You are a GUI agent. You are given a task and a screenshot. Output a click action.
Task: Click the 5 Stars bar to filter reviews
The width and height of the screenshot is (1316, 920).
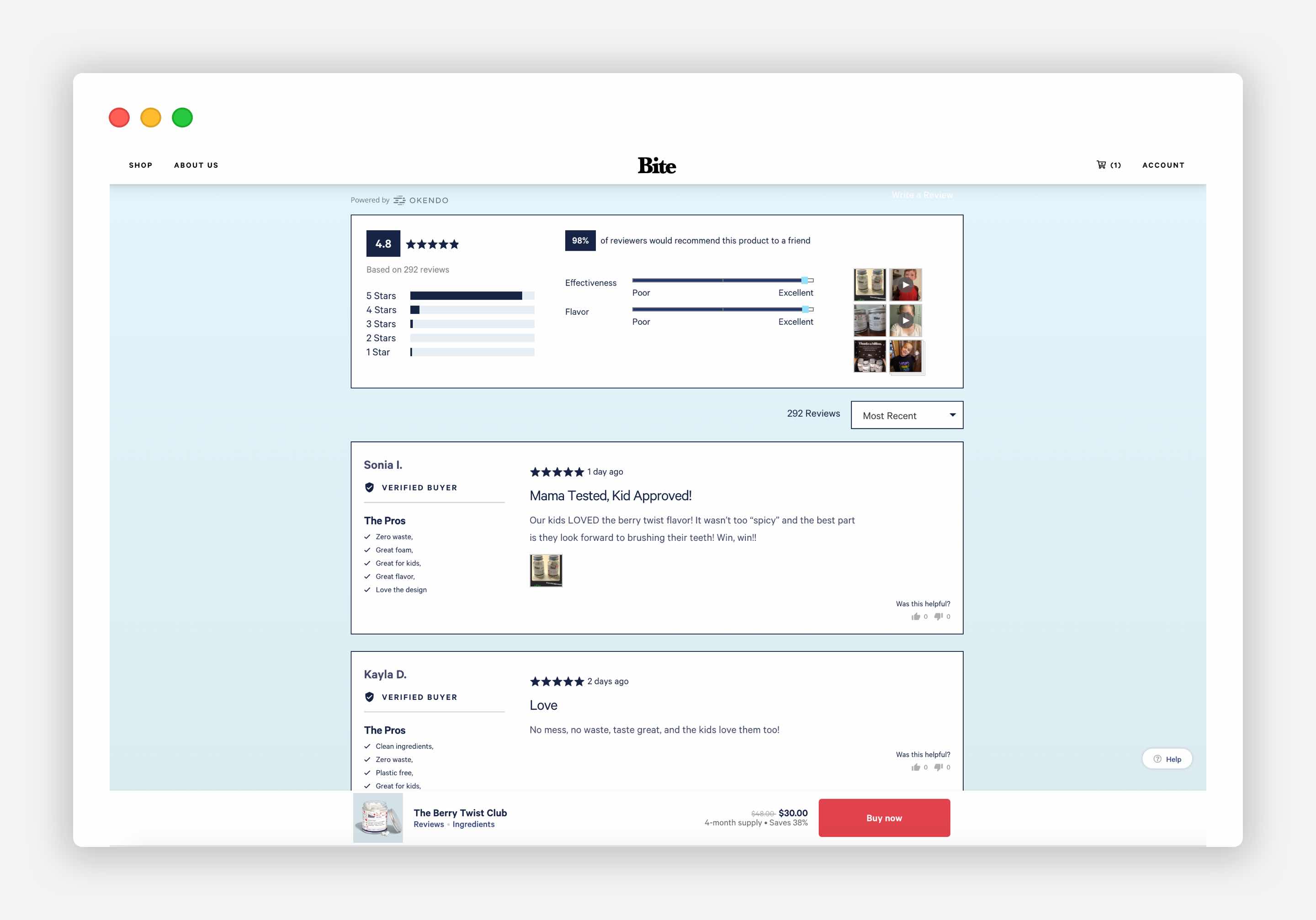[467, 295]
